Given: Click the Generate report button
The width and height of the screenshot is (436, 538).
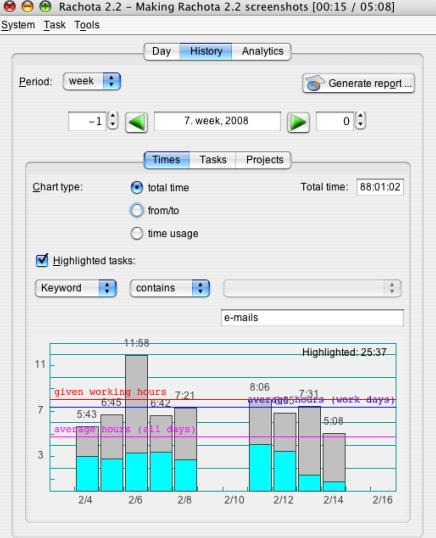Looking at the screenshot, I should click(358, 83).
